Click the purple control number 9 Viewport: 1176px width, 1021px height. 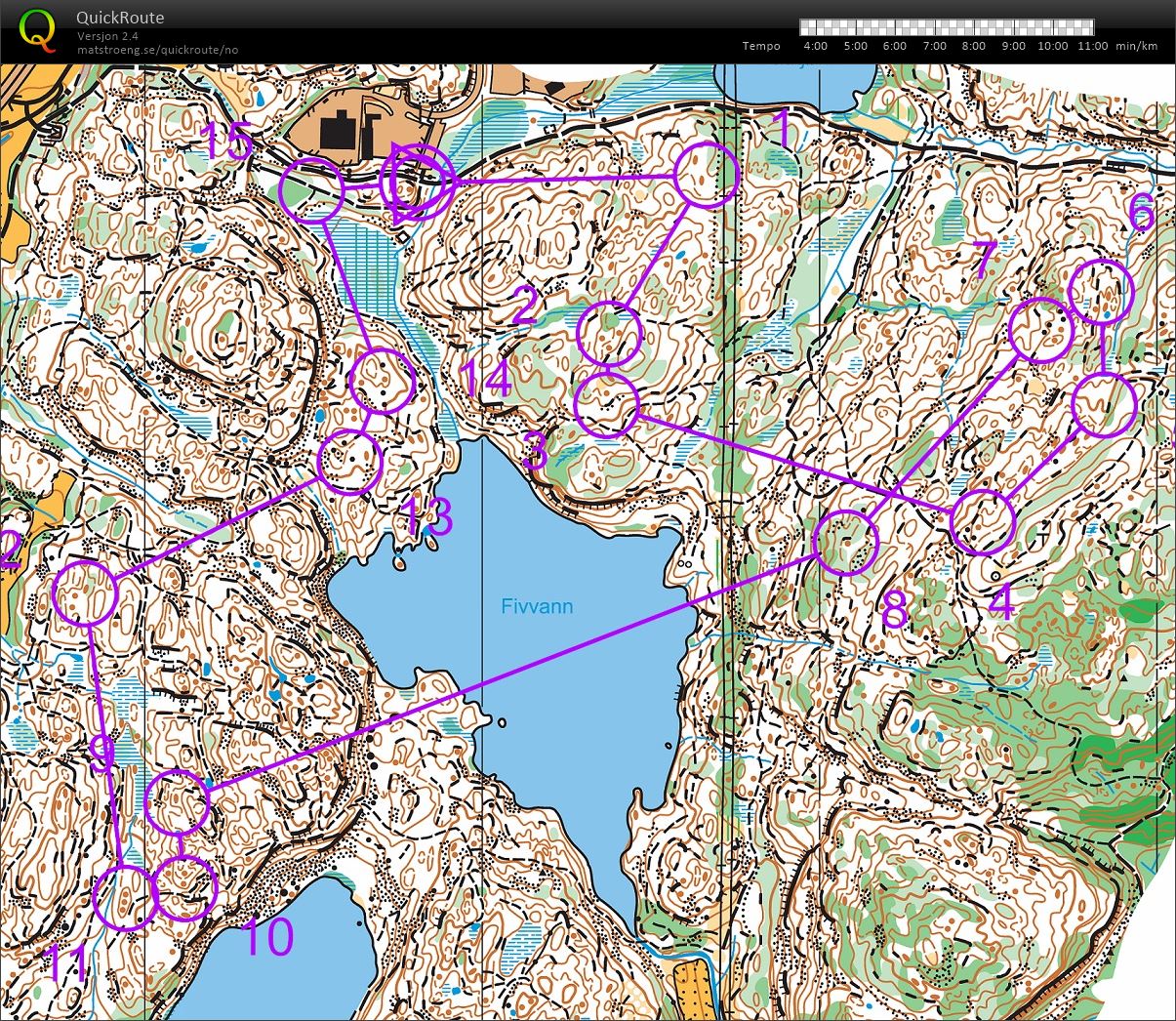click(x=101, y=754)
